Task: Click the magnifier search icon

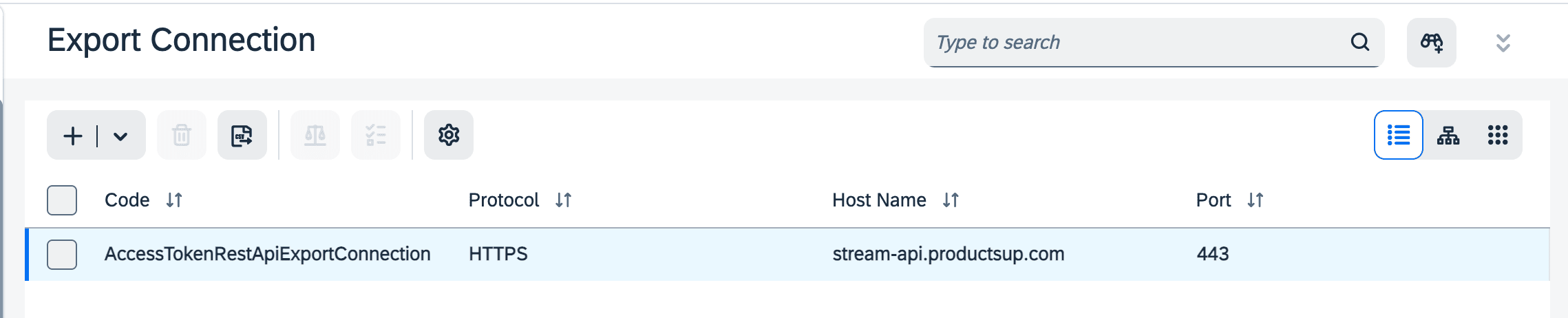Action: [1360, 43]
